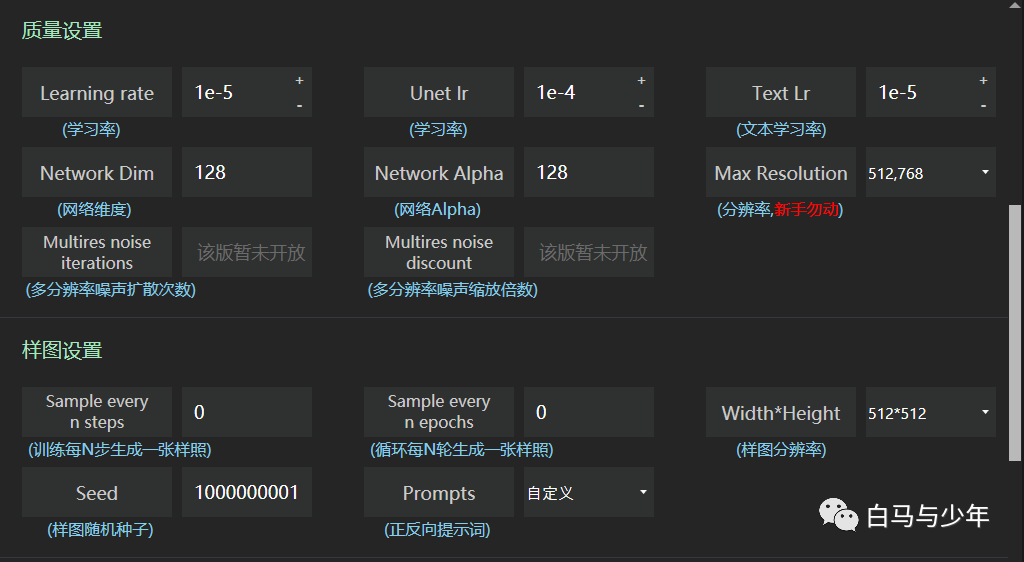
Task: Increase Unet lr with plus stepper
Action: coord(641,80)
